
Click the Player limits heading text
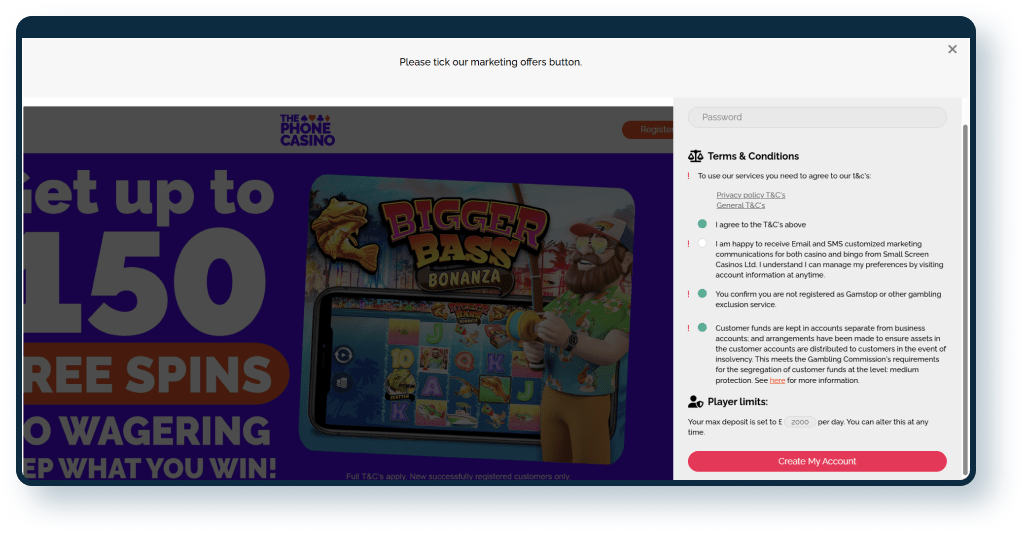(737, 401)
